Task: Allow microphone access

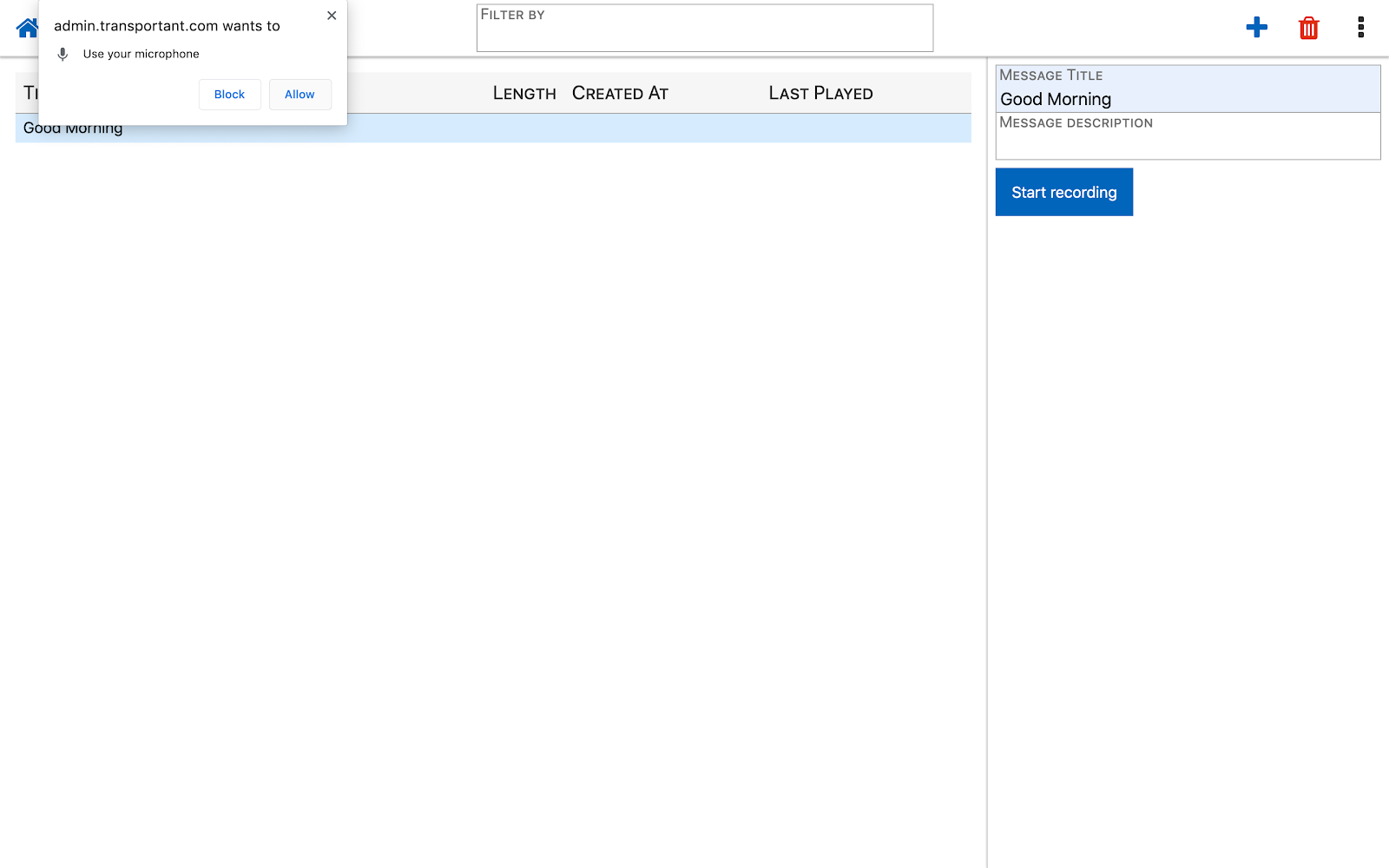Action: click(x=300, y=95)
